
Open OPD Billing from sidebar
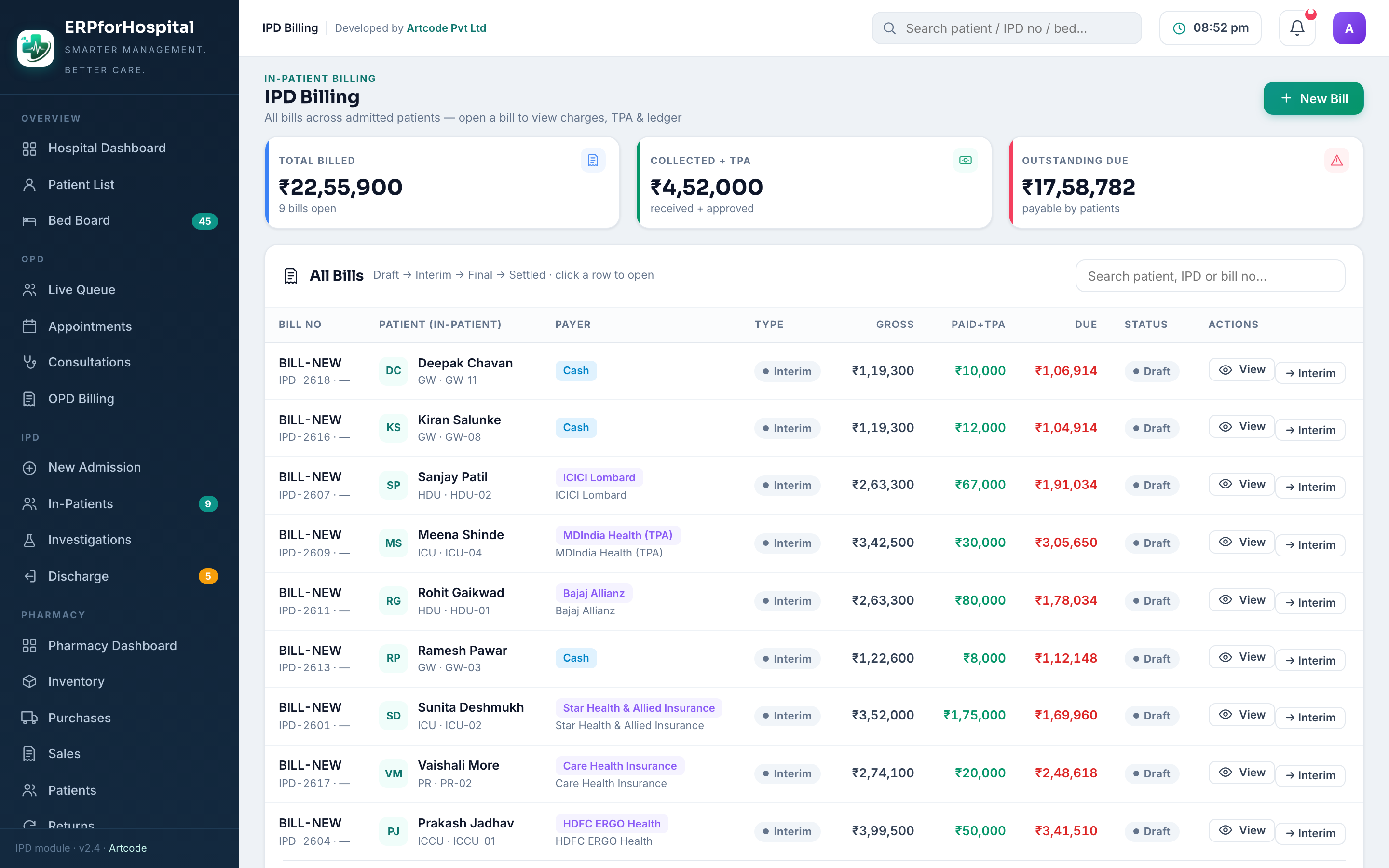pos(120,398)
